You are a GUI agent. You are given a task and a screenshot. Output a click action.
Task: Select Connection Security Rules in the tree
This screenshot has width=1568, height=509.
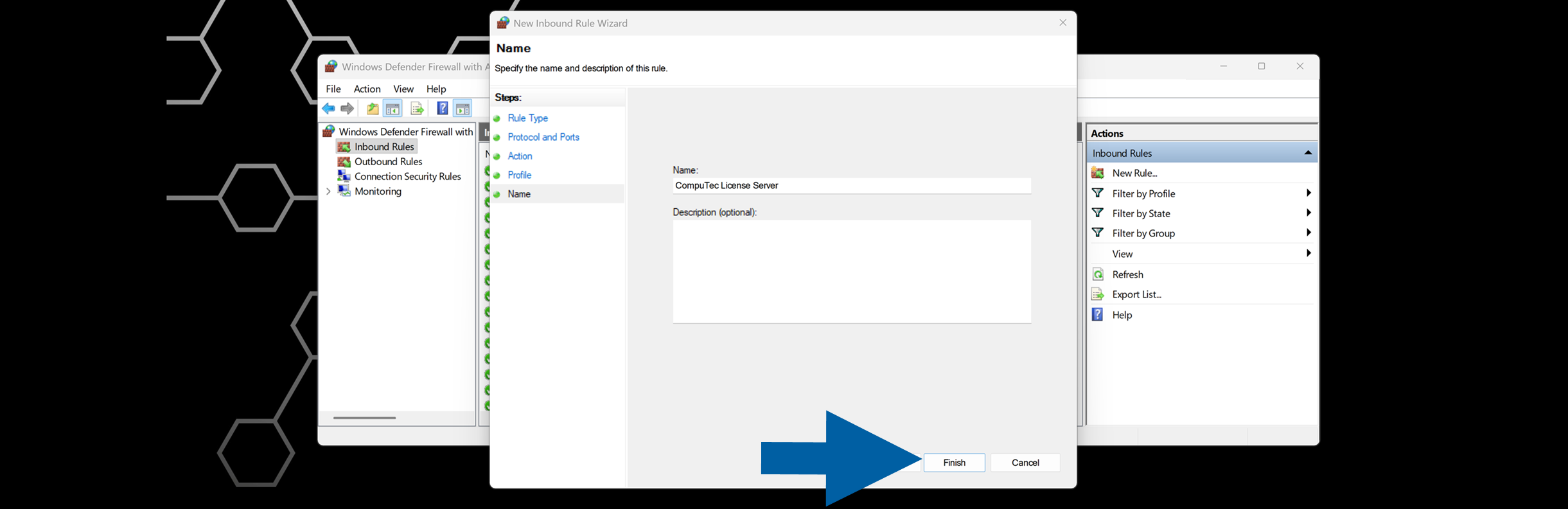pyautogui.click(x=408, y=176)
